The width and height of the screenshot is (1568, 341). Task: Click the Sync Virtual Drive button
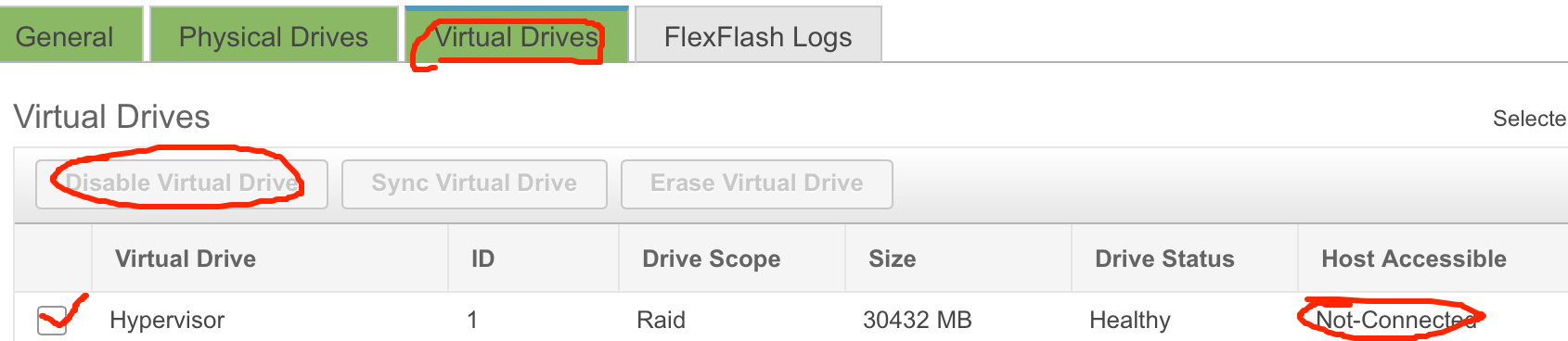click(x=474, y=183)
